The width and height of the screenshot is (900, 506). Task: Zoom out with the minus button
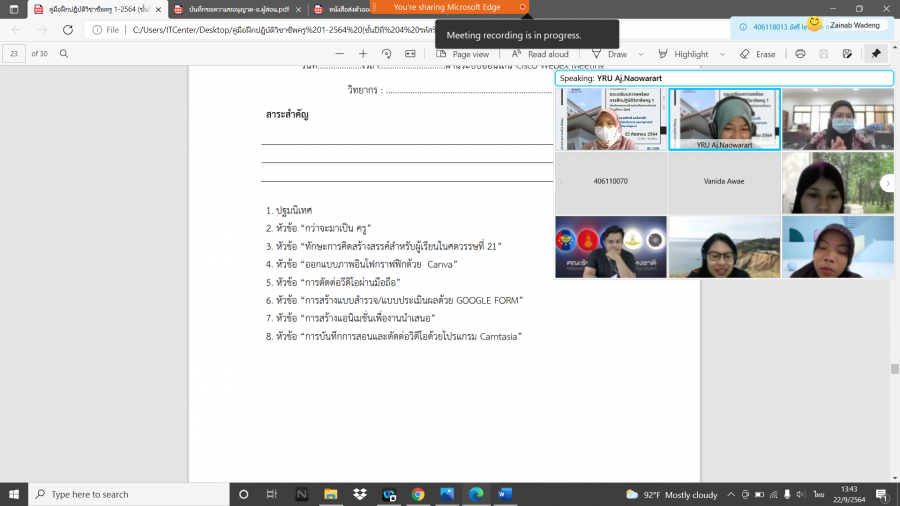click(337, 54)
